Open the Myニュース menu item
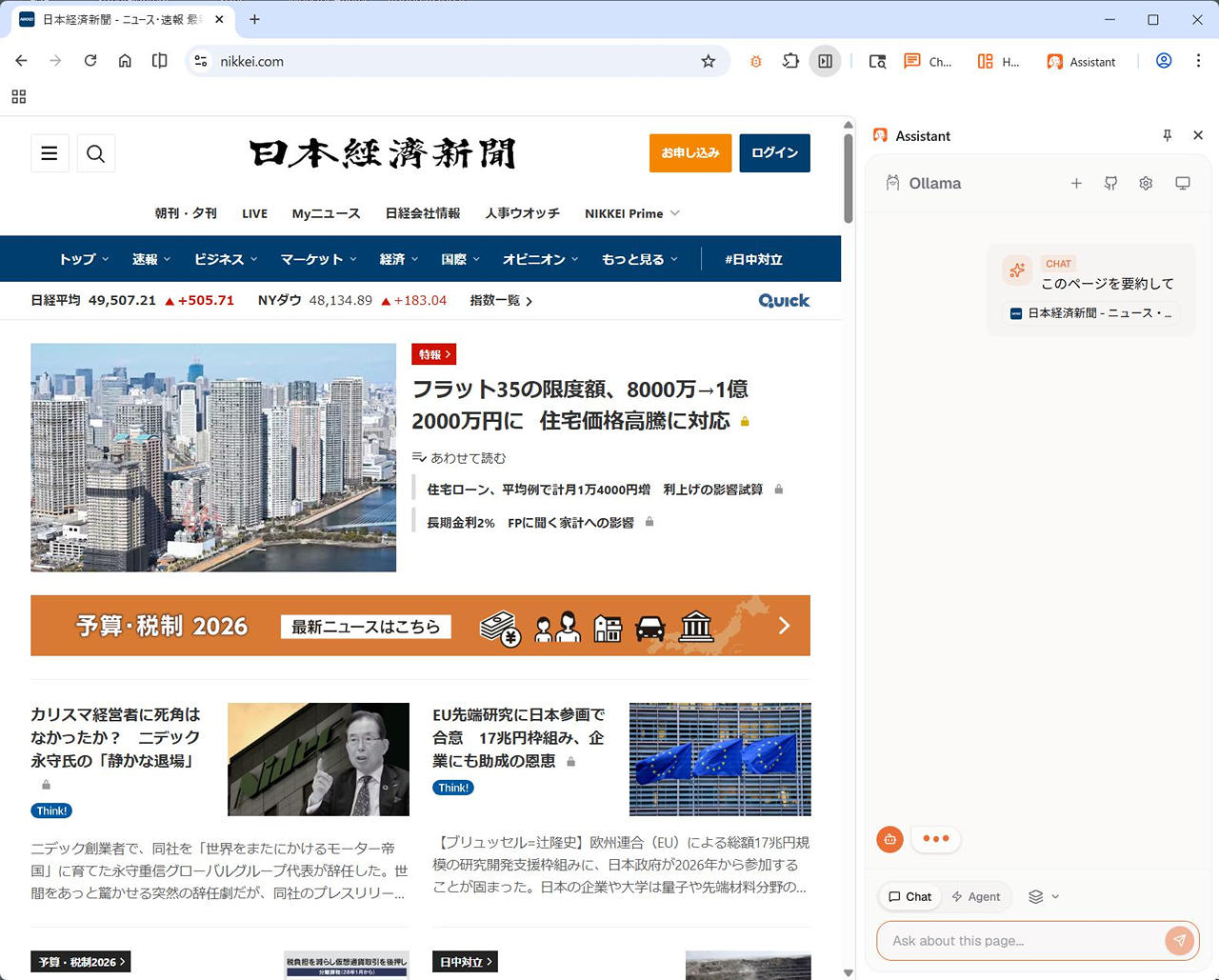Viewport: 1219px width, 980px height. (326, 214)
